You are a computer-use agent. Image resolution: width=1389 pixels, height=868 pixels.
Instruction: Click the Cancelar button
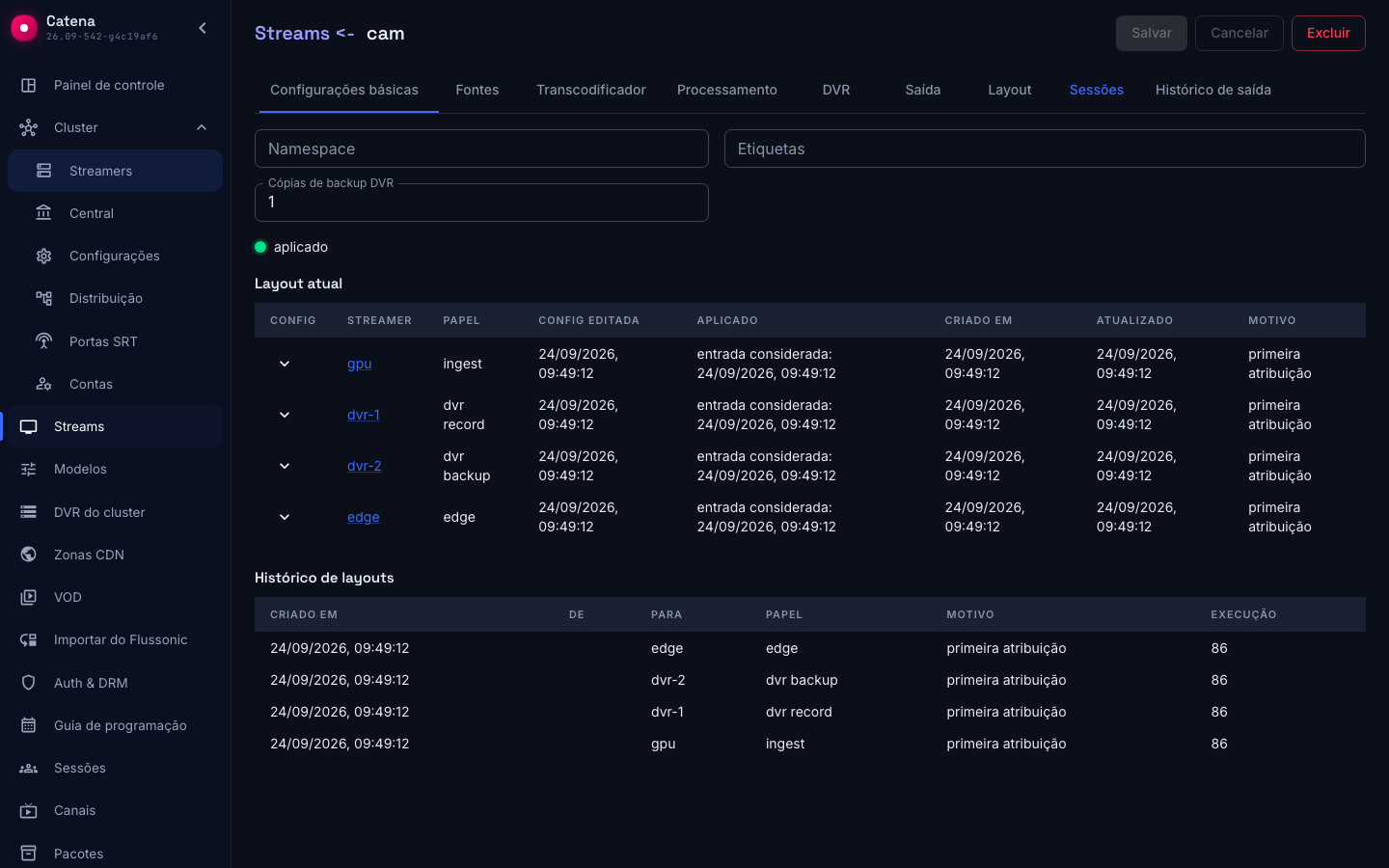click(1239, 33)
